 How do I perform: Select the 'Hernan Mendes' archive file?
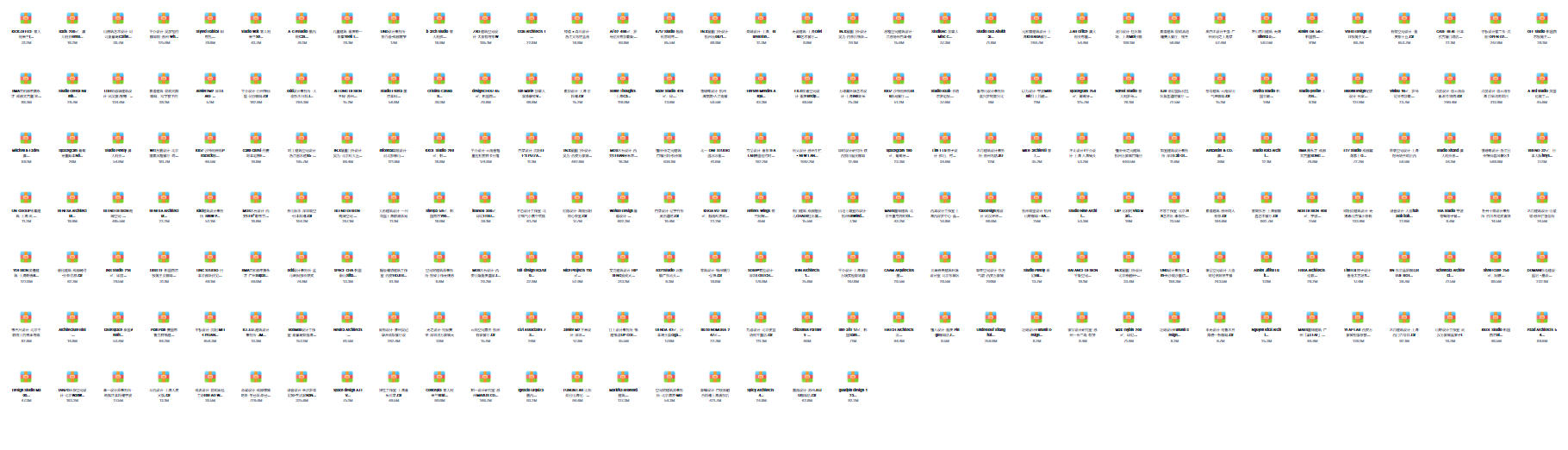[761, 78]
